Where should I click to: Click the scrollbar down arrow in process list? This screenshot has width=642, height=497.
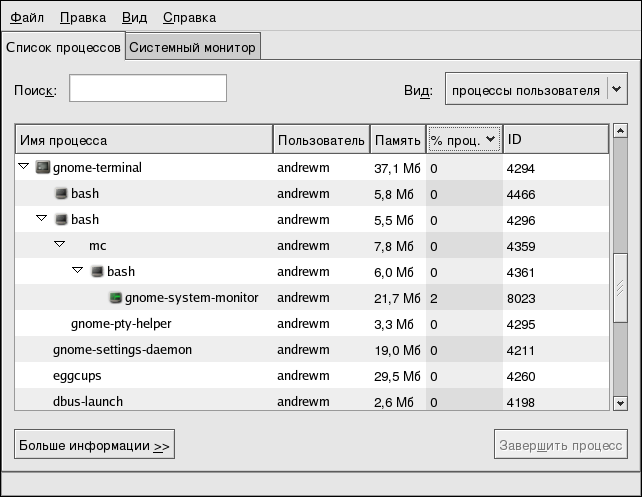pyautogui.click(x=619, y=402)
